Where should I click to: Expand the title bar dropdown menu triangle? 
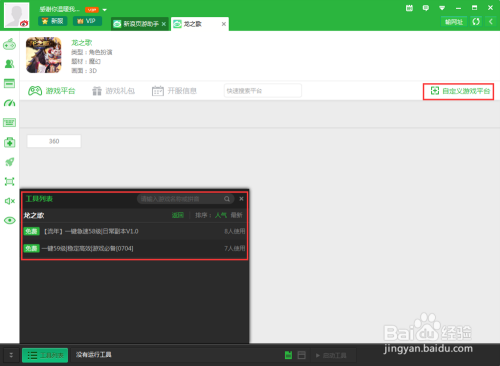pos(442,8)
